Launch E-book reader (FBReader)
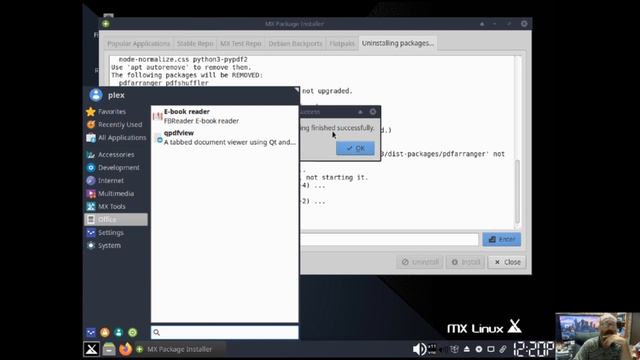The width and height of the screenshot is (640, 360). tap(224, 116)
